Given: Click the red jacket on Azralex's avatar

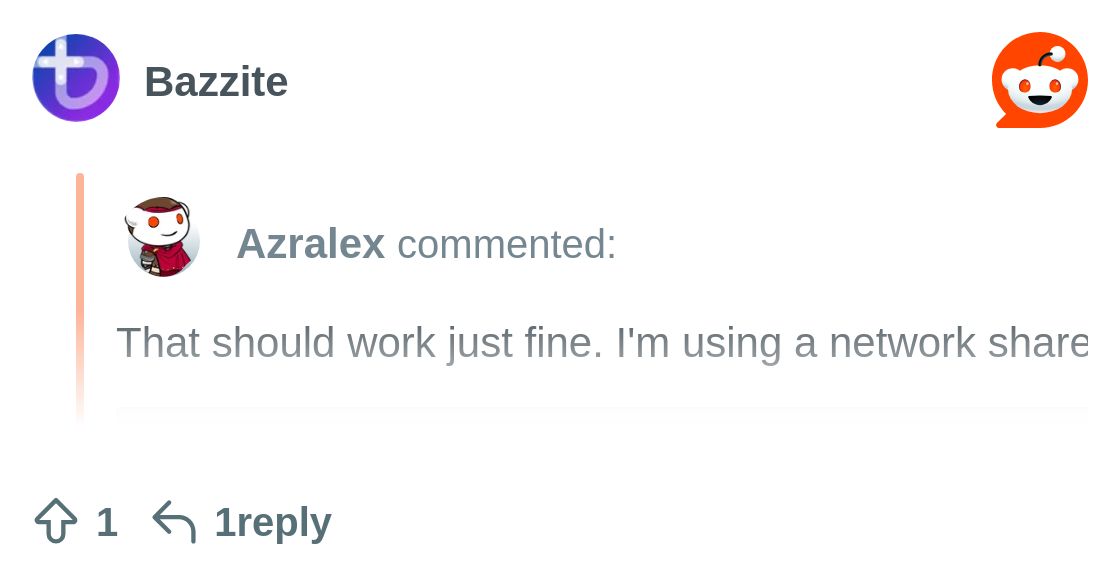Looking at the screenshot, I should click(172, 258).
